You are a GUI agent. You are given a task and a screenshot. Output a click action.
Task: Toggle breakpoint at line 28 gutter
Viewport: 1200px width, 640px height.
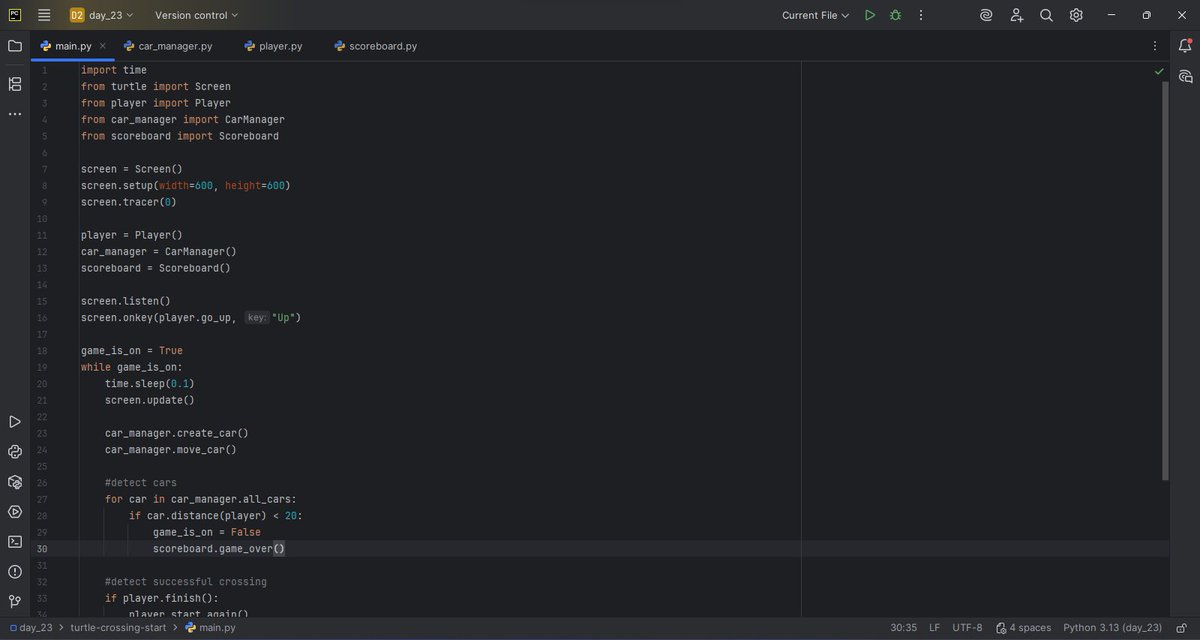(x=42, y=516)
